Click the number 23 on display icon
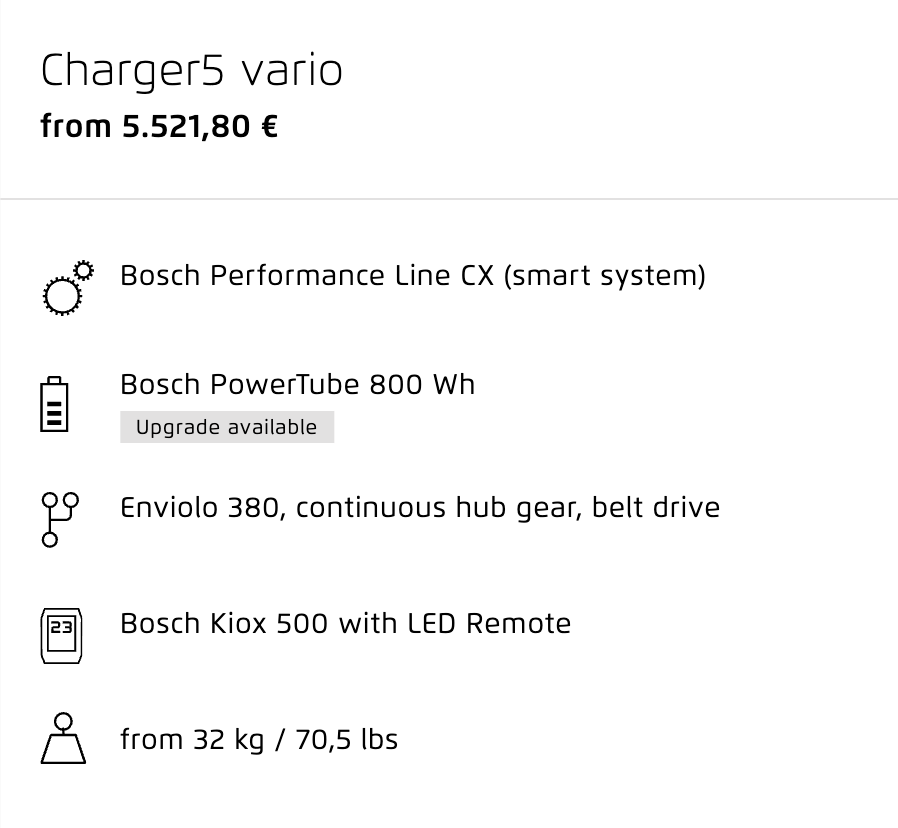 [61, 628]
